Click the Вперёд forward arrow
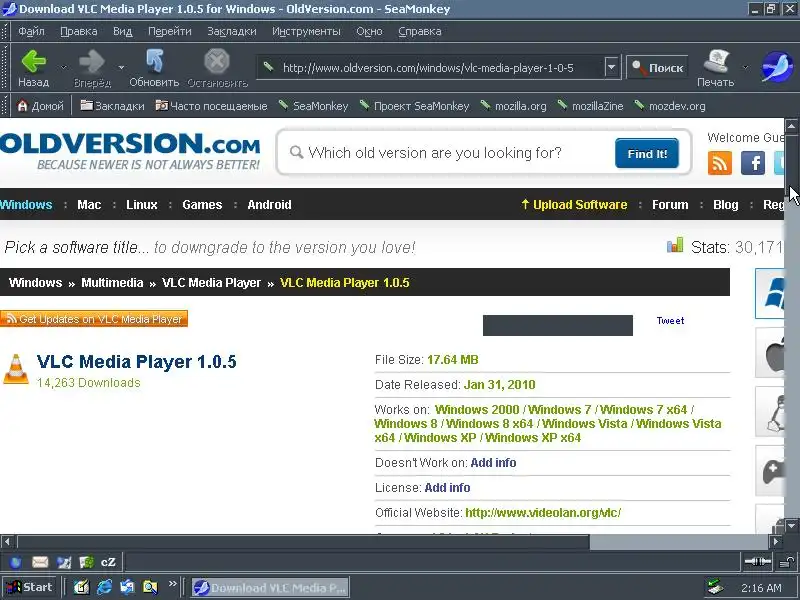The image size is (800, 600). point(92,68)
